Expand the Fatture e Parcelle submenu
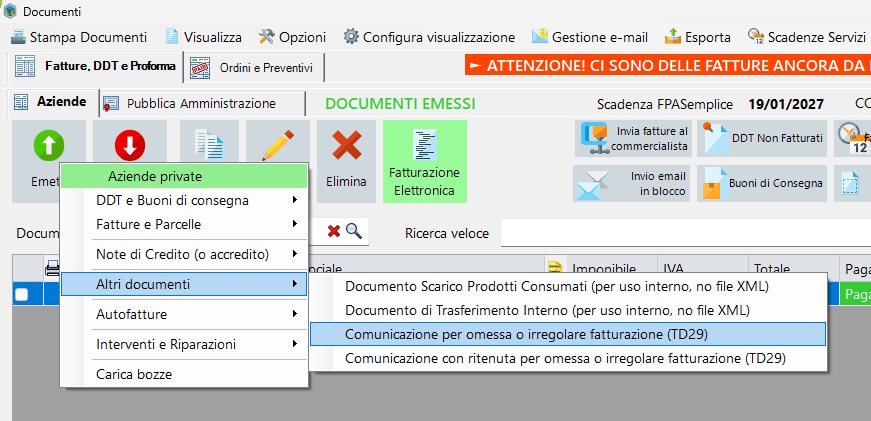The image size is (871, 421). pos(183,225)
